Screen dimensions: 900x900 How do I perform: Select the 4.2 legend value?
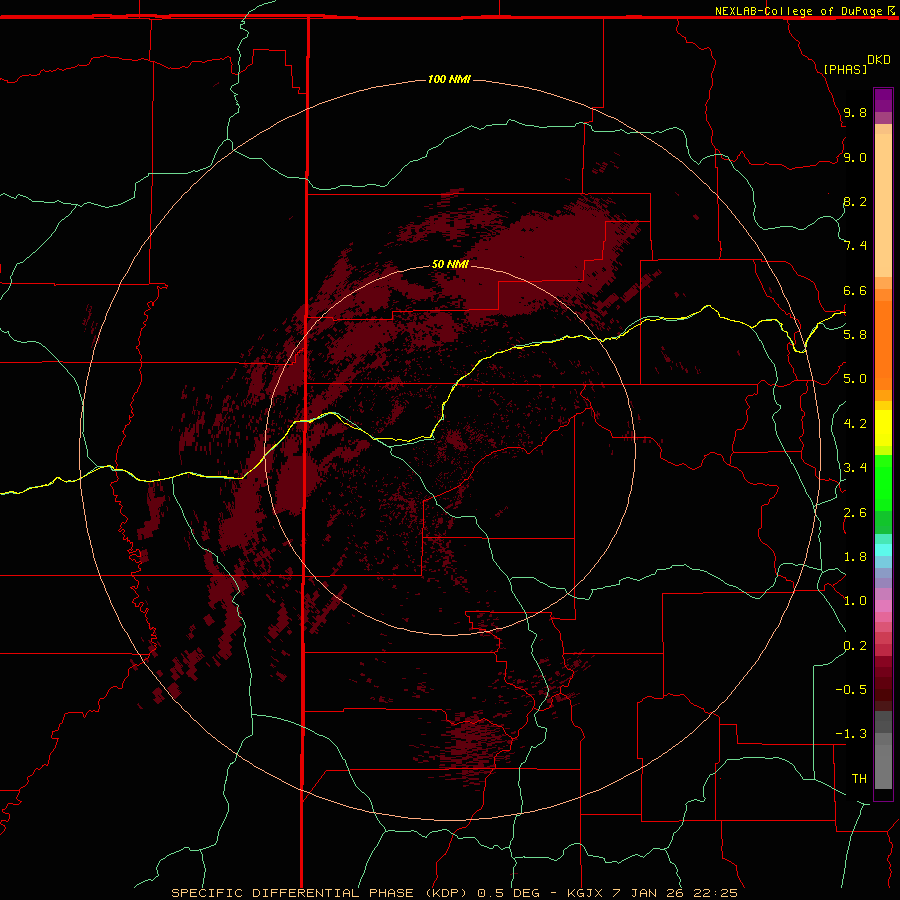pos(855,424)
